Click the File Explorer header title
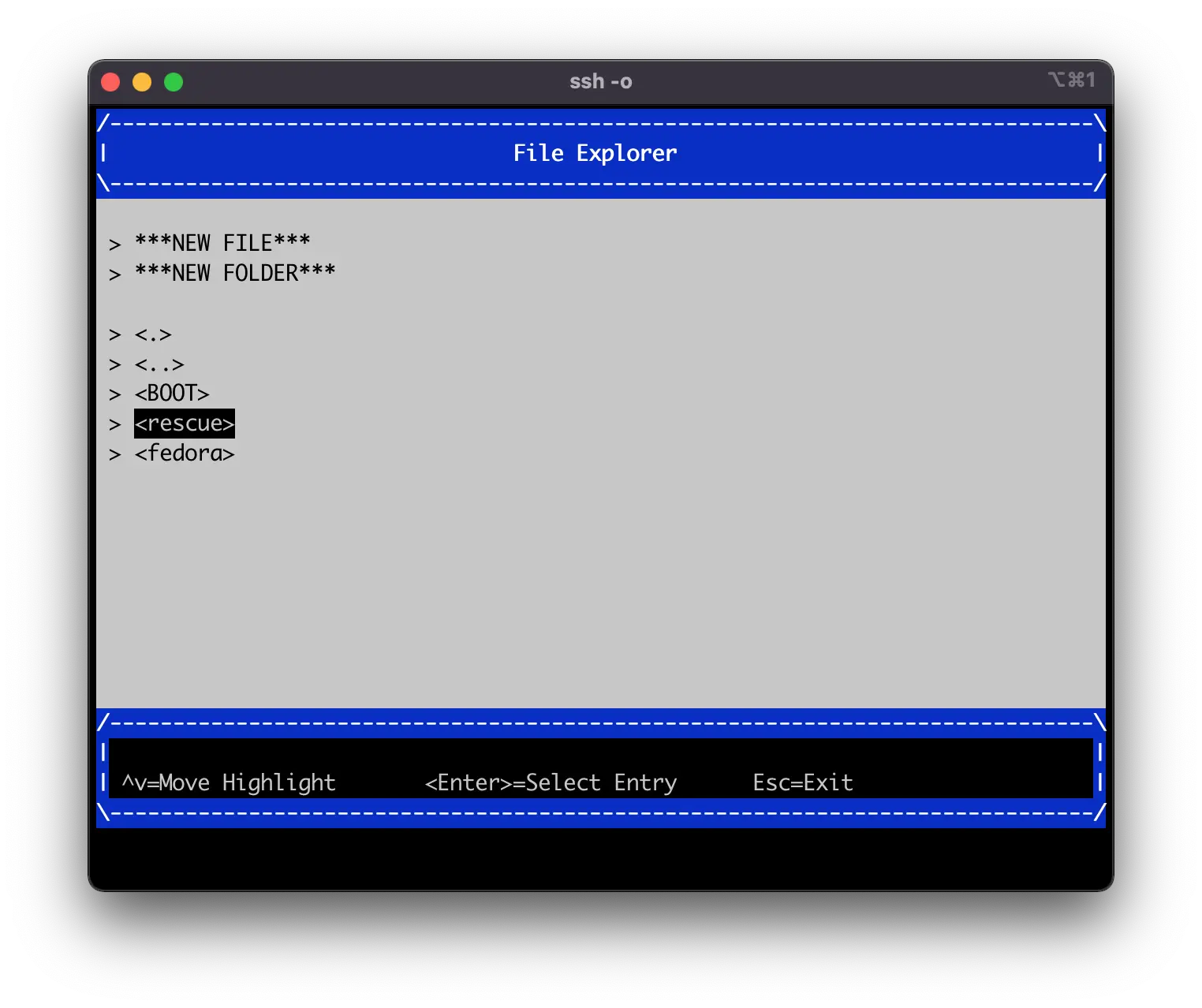 pyautogui.click(x=595, y=153)
